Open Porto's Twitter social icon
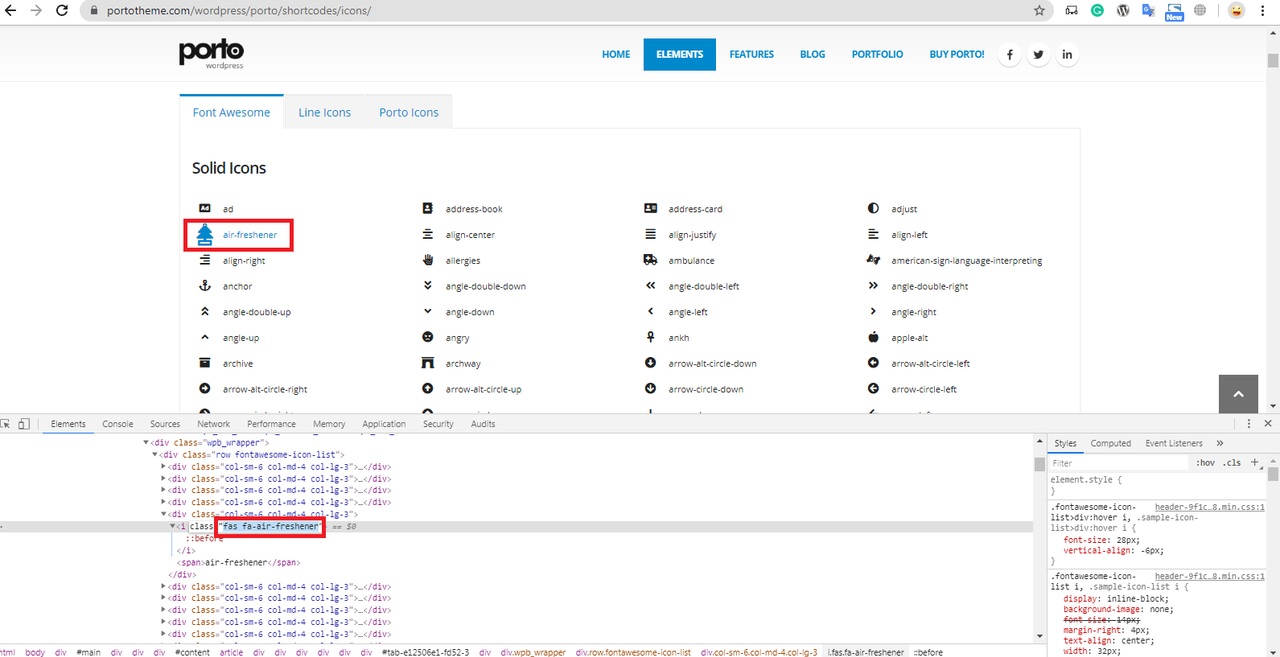This screenshot has width=1280, height=657. (1039, 54)
